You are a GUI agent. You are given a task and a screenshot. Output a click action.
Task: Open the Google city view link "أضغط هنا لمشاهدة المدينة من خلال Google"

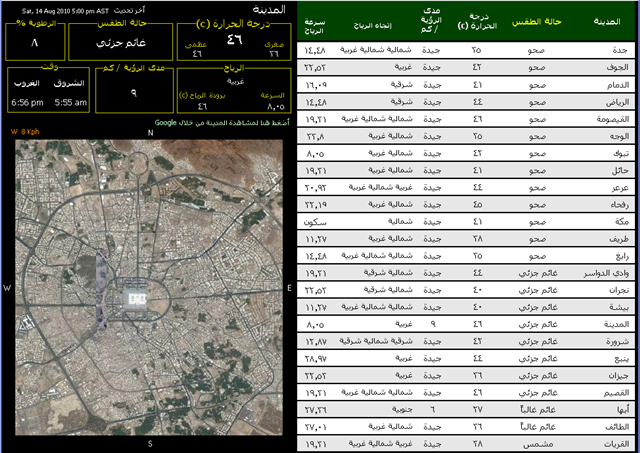click(x=222, y=122)
